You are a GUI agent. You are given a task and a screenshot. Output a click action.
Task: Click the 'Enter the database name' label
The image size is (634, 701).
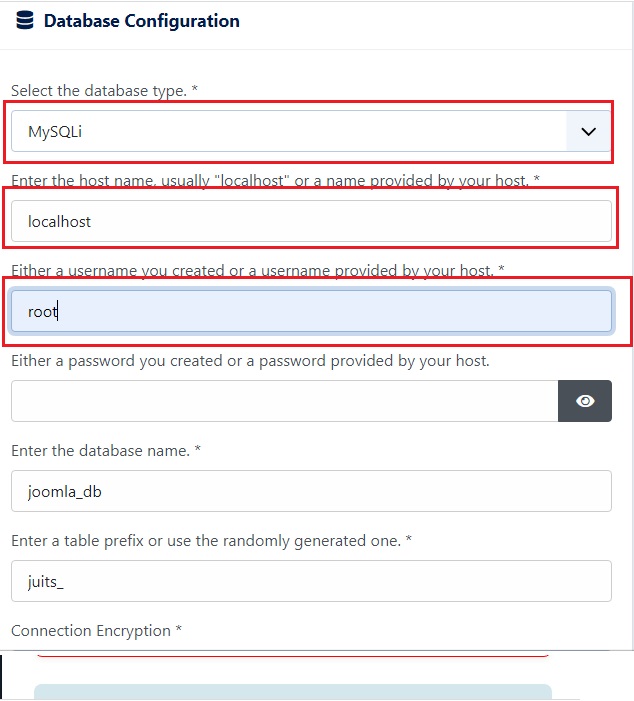(x=106, y=451)
